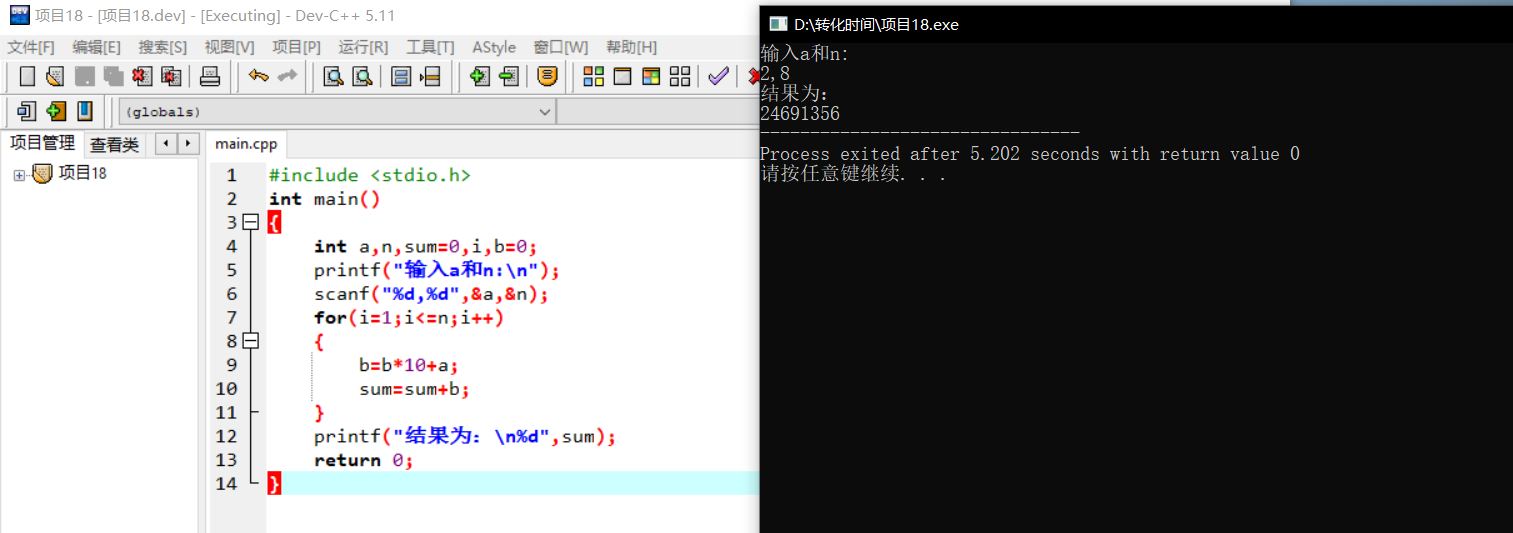Screen dimensions: 1513x533
Task: Click the Run window icon
Action: point(622,76)
